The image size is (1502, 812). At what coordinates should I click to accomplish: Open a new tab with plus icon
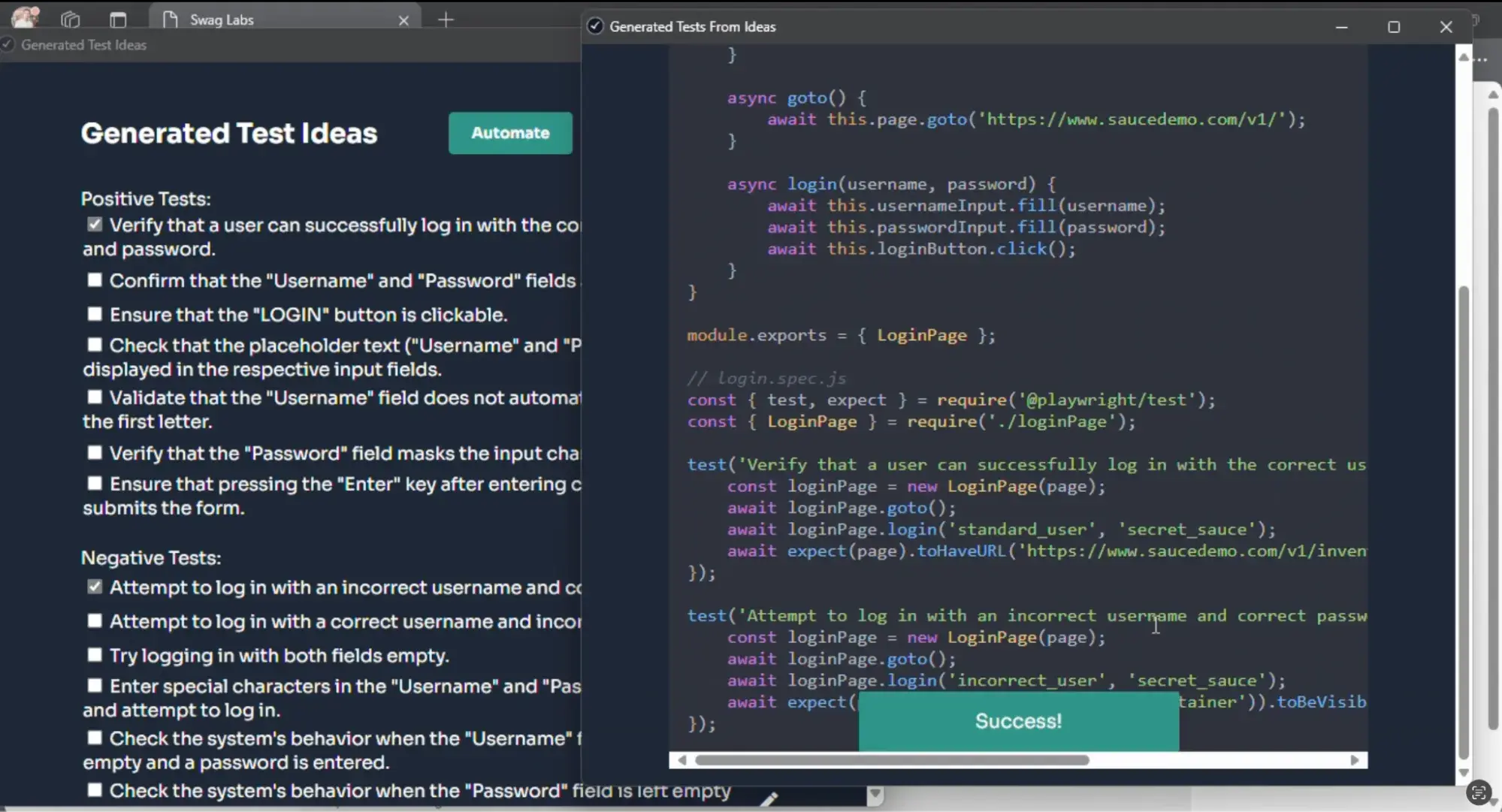click(446, 20)
